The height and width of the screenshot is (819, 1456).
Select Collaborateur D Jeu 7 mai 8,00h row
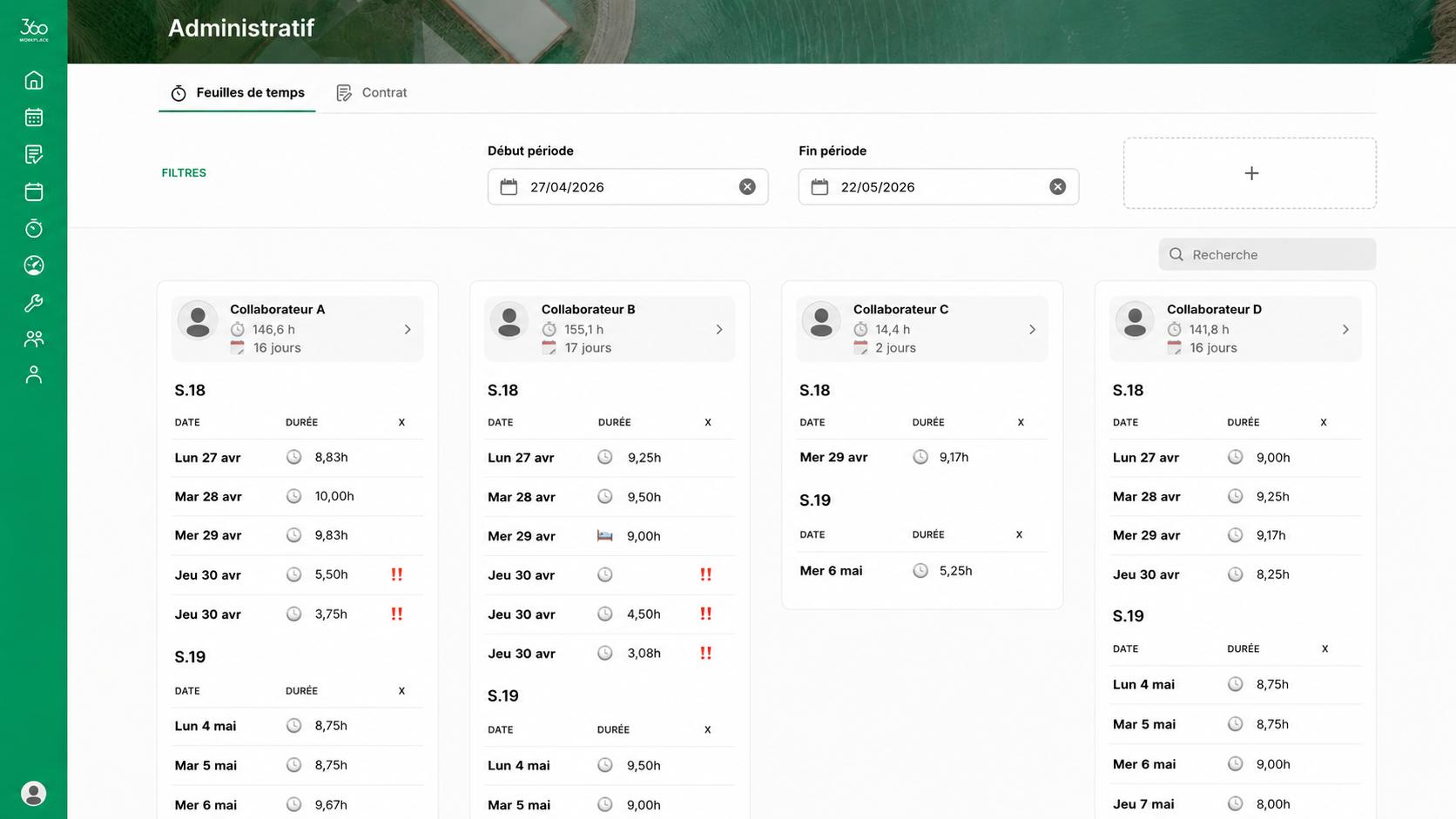[x=1236, y=804]
